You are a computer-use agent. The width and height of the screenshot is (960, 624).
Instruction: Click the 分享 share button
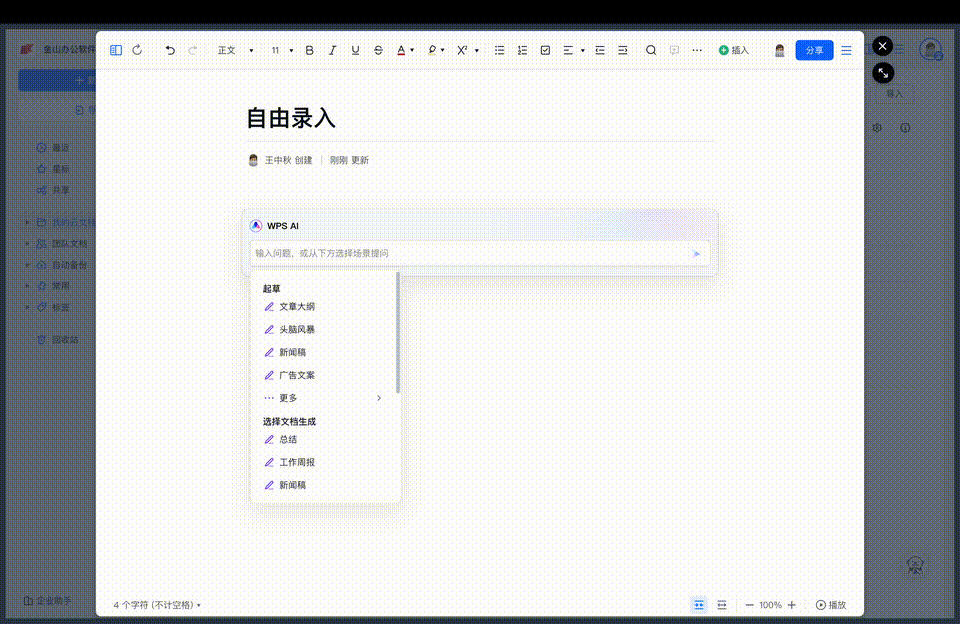pos(813,49)
